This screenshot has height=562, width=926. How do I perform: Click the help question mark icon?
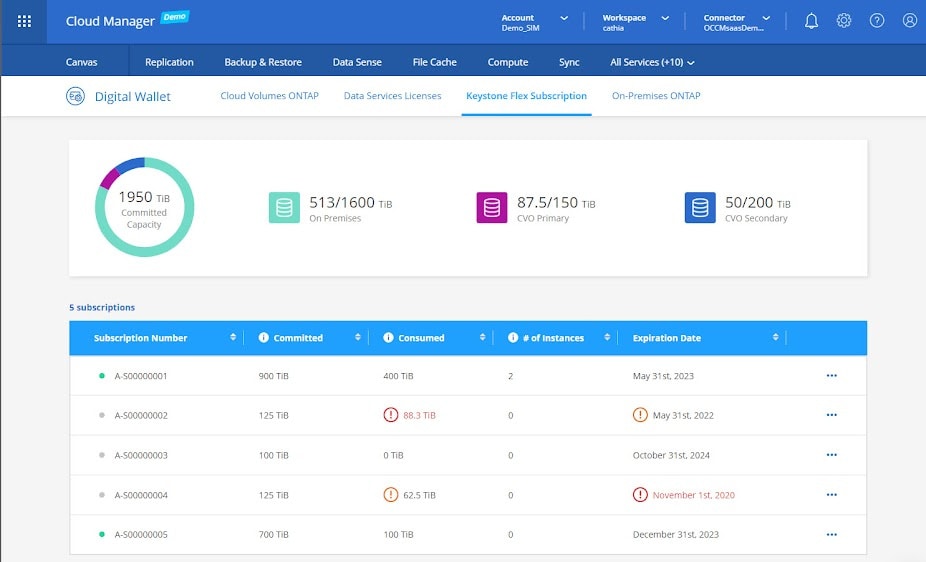pyautogui.click(x=877, y=21)
